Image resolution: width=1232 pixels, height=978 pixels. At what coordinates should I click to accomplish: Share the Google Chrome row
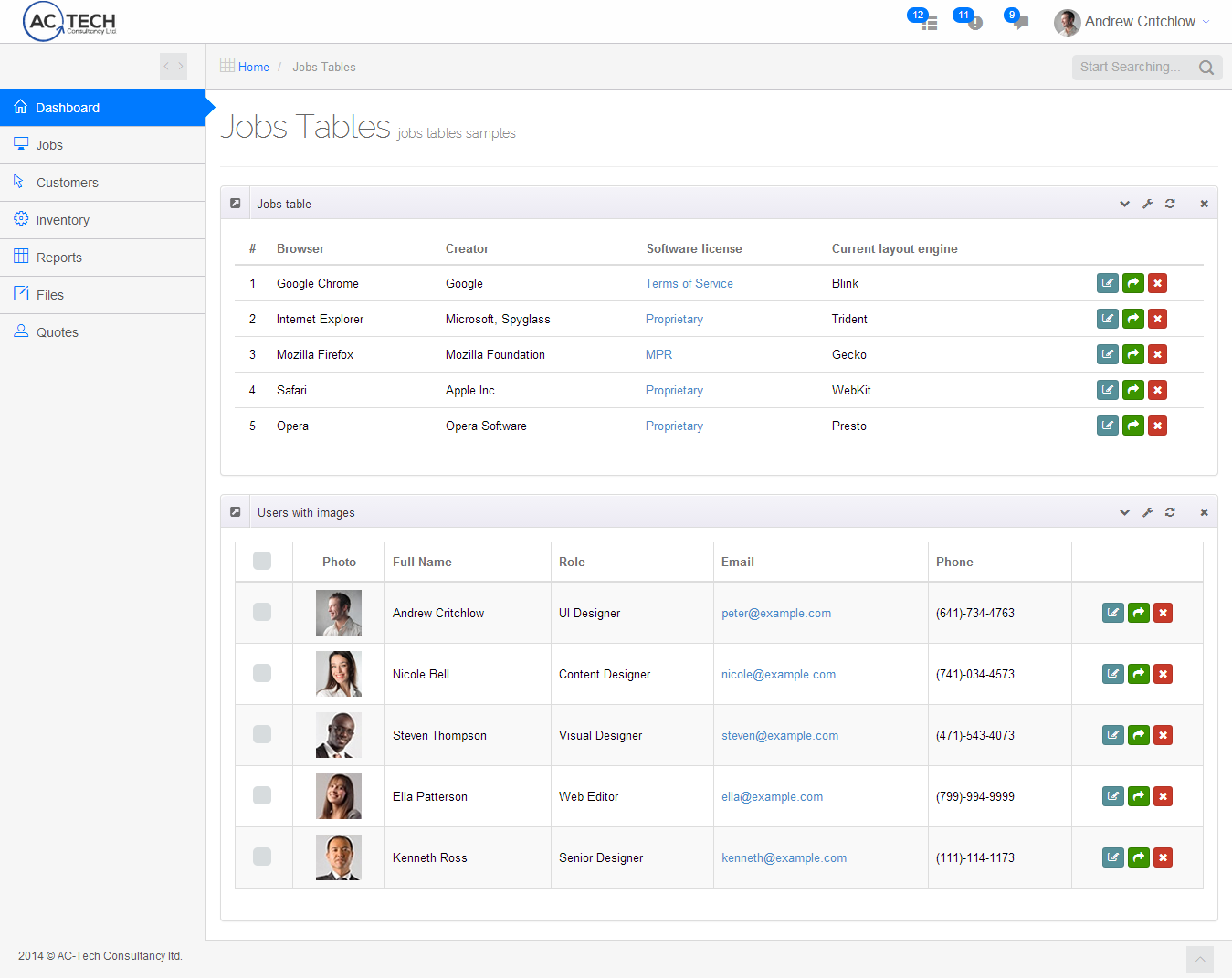pos(1133,283)
